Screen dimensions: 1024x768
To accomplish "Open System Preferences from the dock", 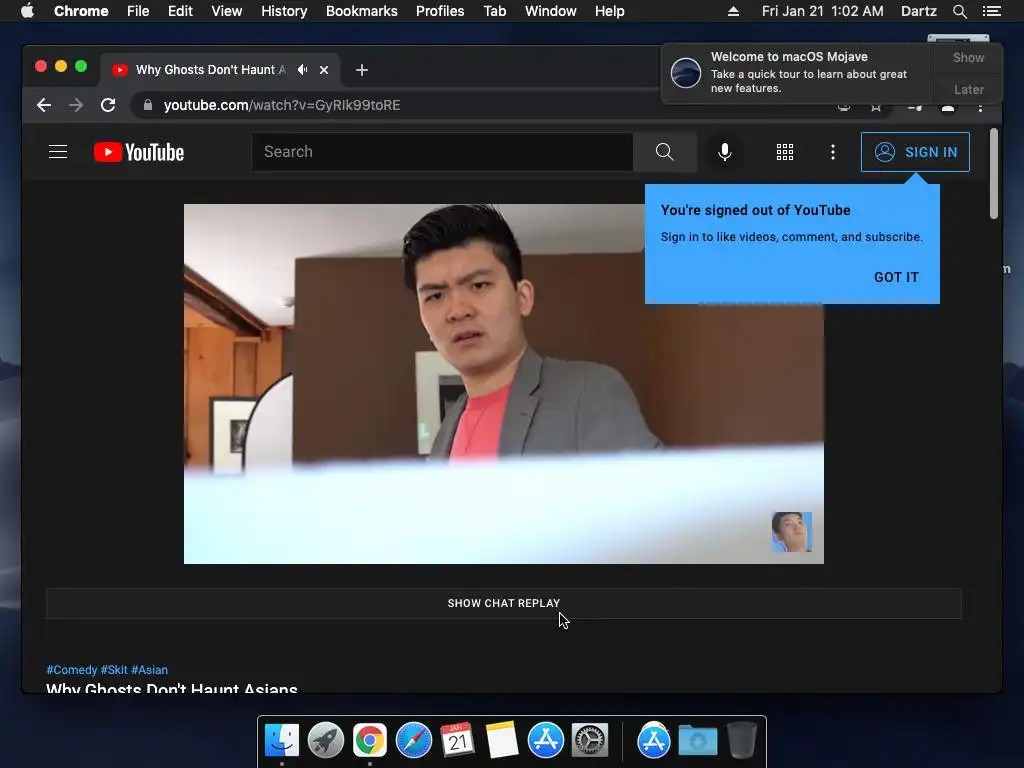I will click(590, 741).
